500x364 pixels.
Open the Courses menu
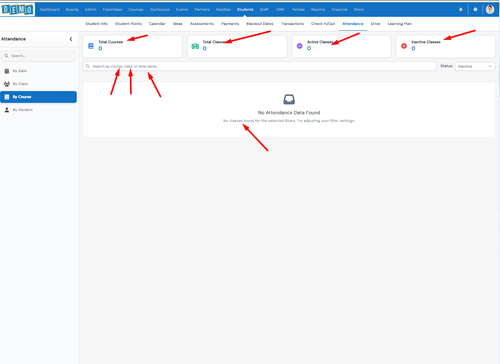pyautogui.click(x=136, y=9)
